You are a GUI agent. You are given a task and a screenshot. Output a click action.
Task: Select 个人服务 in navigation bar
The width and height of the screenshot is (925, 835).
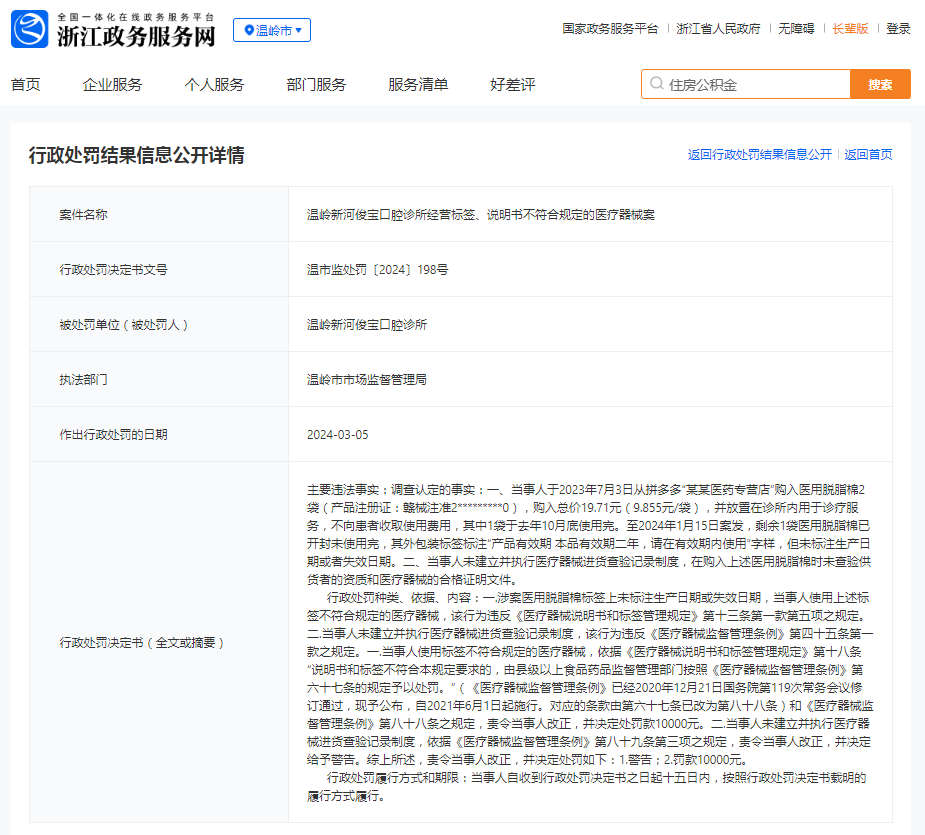(x=214, y=84)
